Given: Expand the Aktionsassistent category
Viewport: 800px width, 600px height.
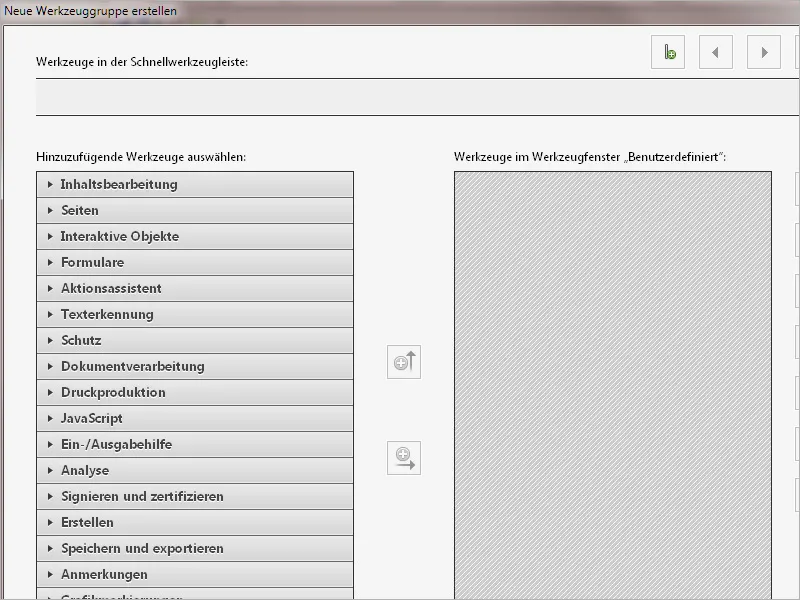Looking at the screenshot, I should pos(195,289).
